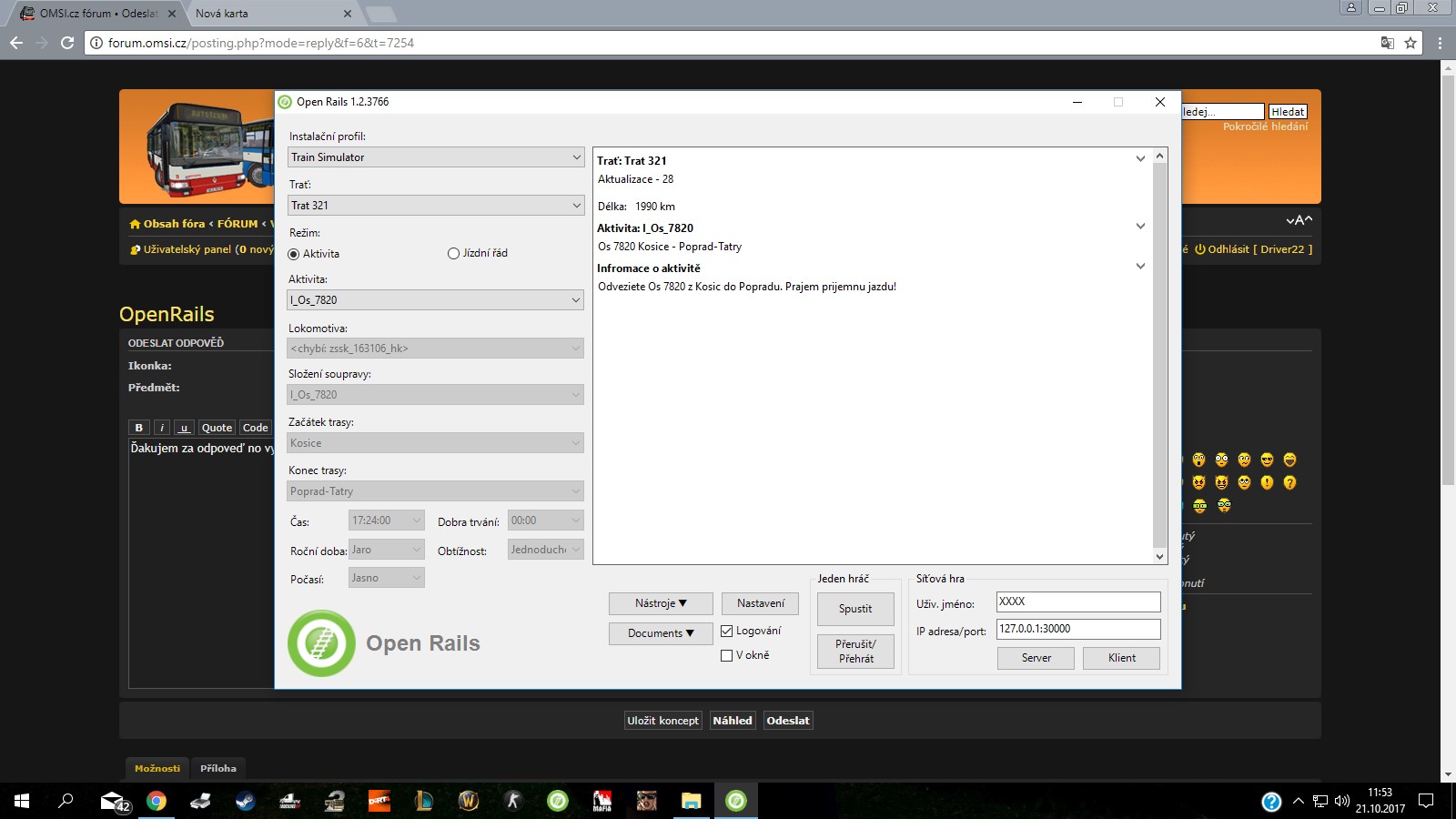Insert the question mark emoticon
Image resolution: width=1456 pixels, height=819 pixels.
click(x=1289, y=482)
